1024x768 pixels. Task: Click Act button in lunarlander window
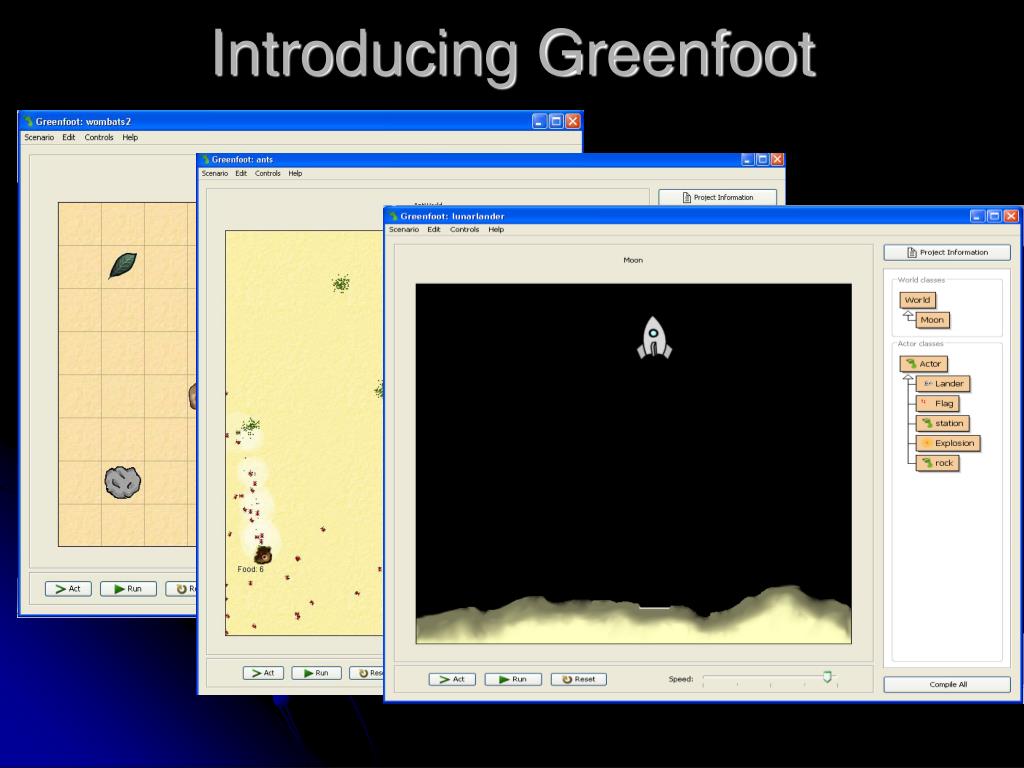452,679
